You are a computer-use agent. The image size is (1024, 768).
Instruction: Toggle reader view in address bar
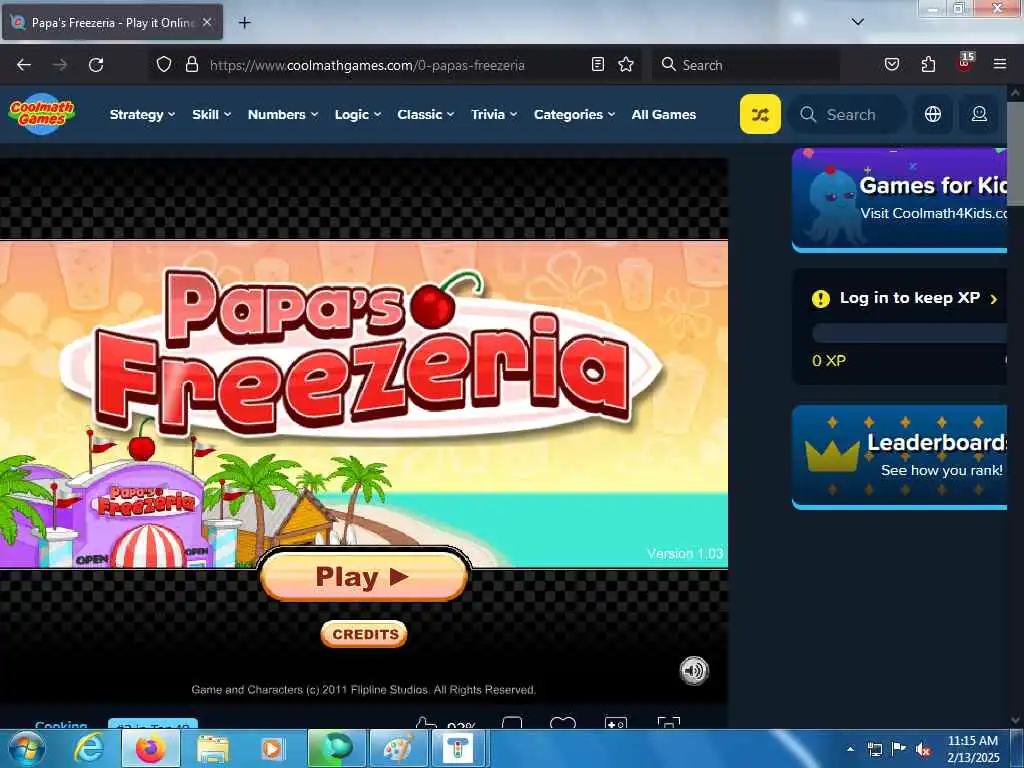point(598,64)
